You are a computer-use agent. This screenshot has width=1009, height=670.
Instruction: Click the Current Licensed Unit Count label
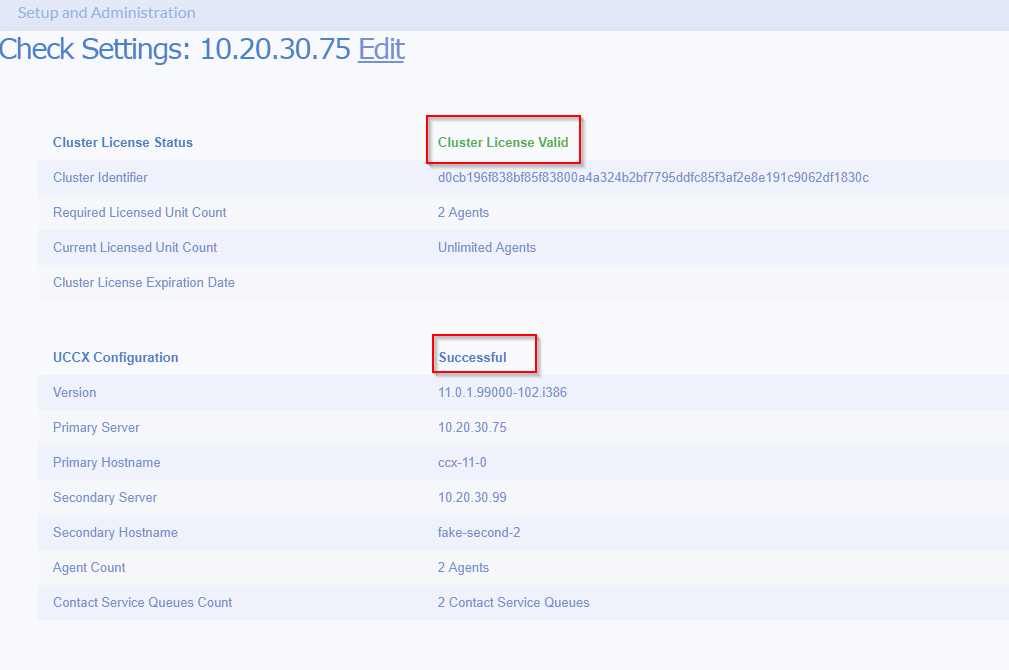coord(135,248)
